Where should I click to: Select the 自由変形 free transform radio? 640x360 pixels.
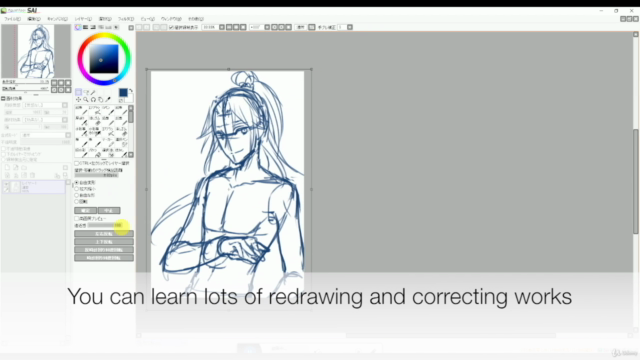[77, 182]
